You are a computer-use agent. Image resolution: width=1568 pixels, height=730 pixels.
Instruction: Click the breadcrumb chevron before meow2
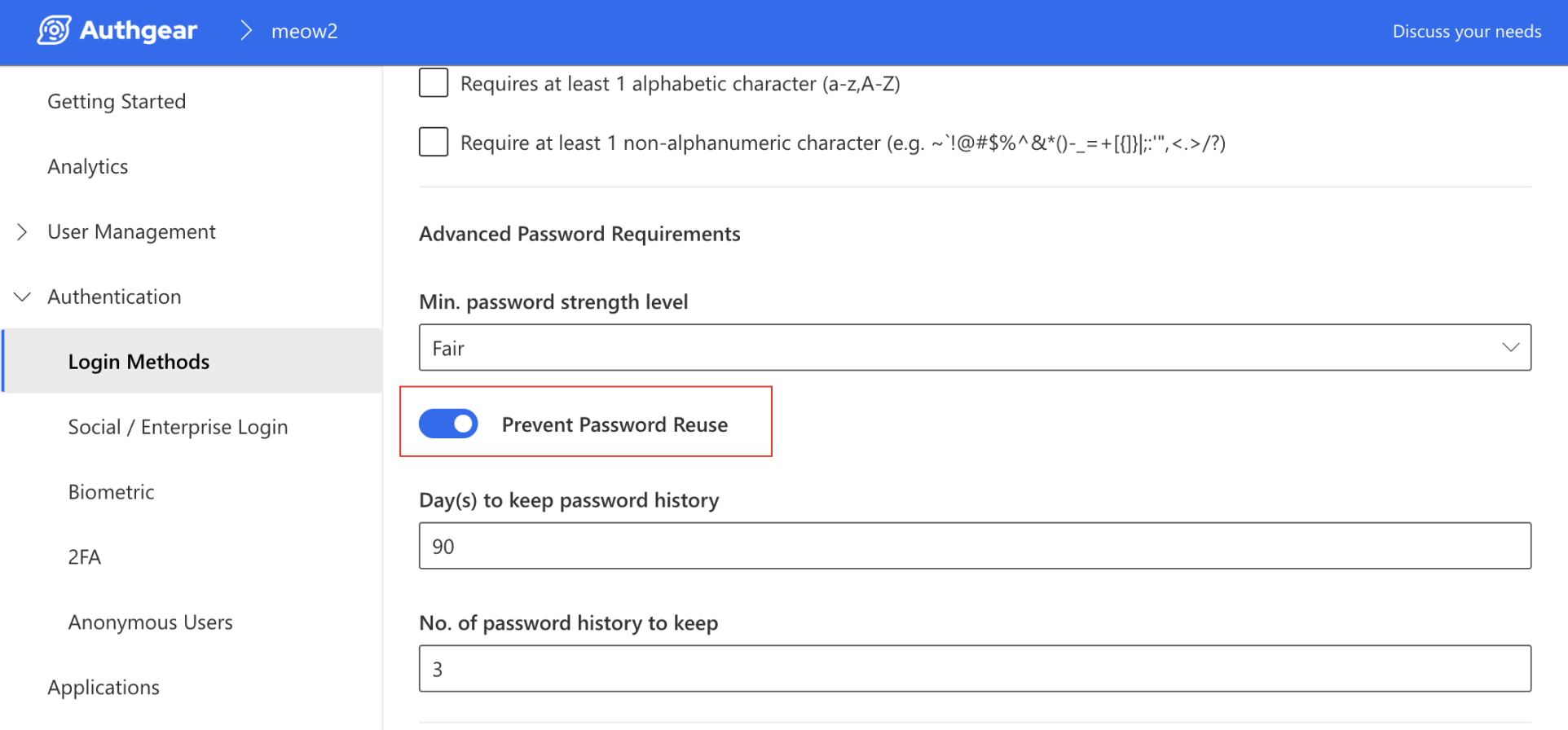pyautogui.click(x=246, y=31)
